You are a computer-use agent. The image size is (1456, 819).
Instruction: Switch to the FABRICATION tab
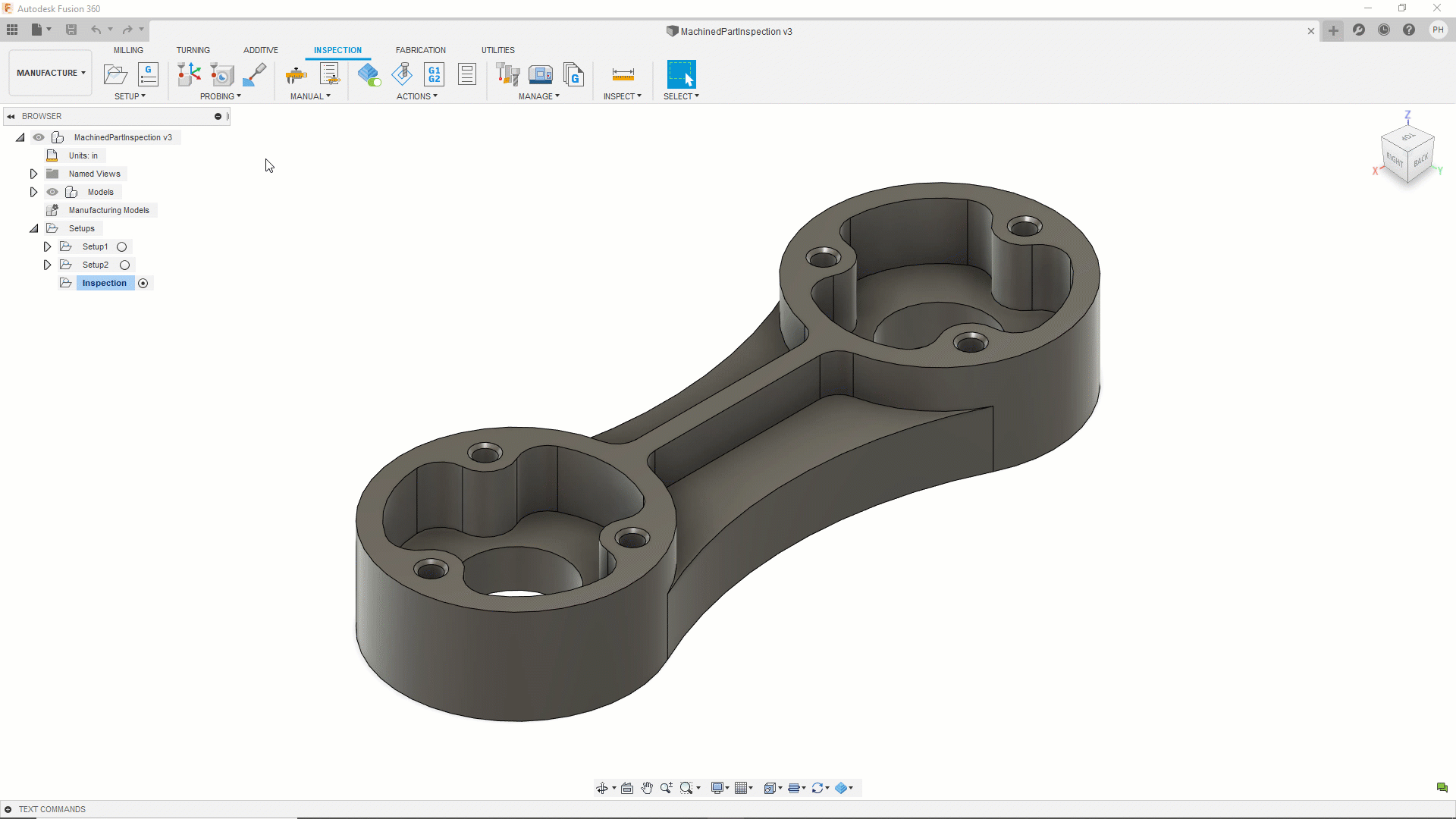(x=420, y=50)
